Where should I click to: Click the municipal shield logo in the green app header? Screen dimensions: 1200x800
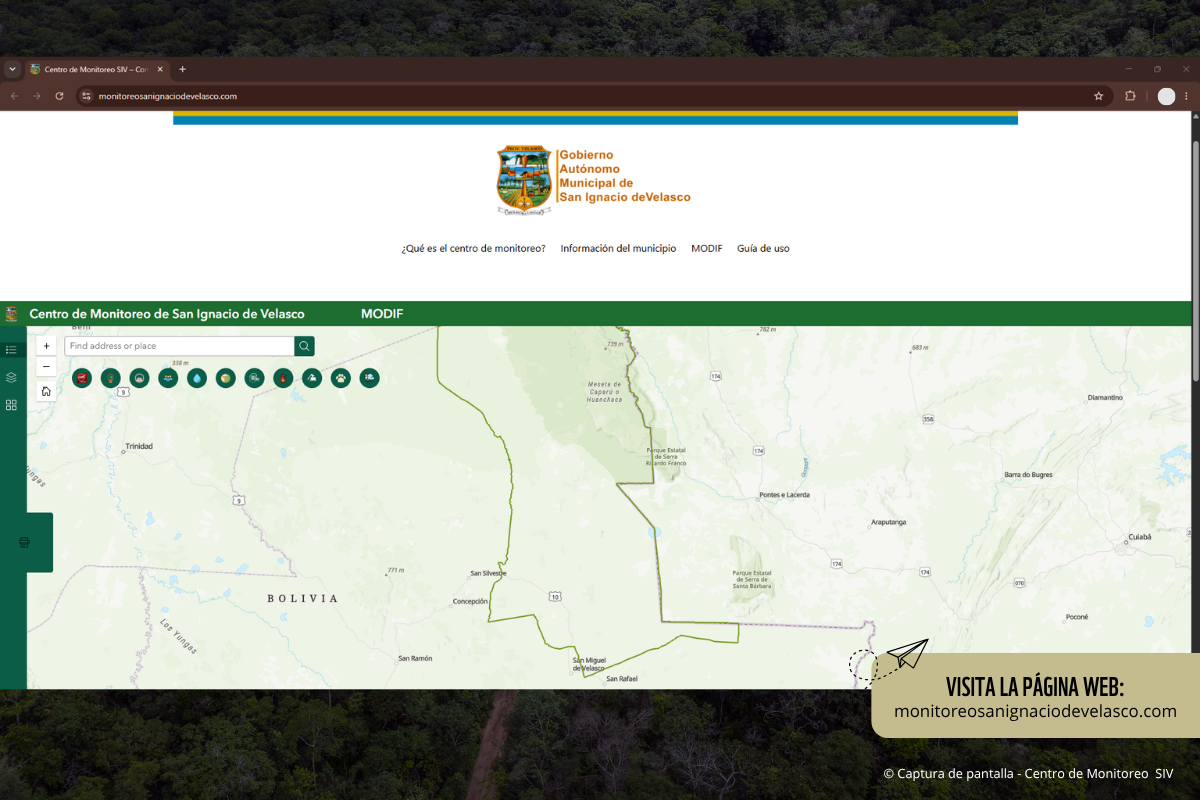point(12,314)
